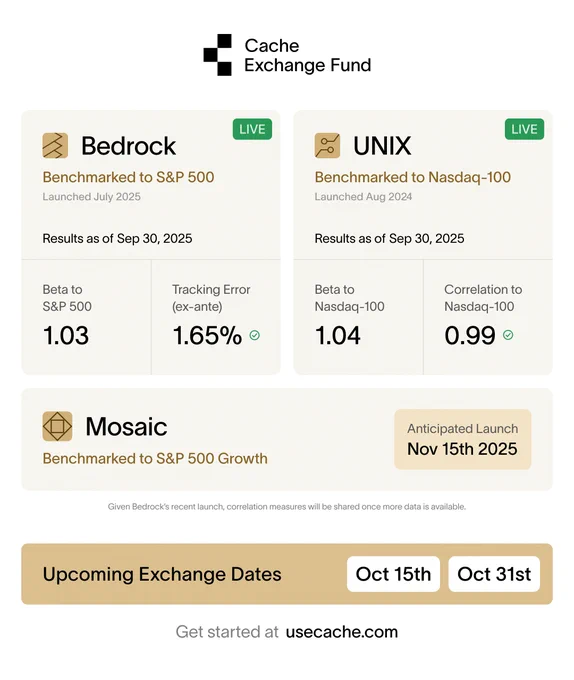Screen dimensions: 574x680
Task: Click Benchmarked to S&P 500 Growth text
Action: pos(155,459)
